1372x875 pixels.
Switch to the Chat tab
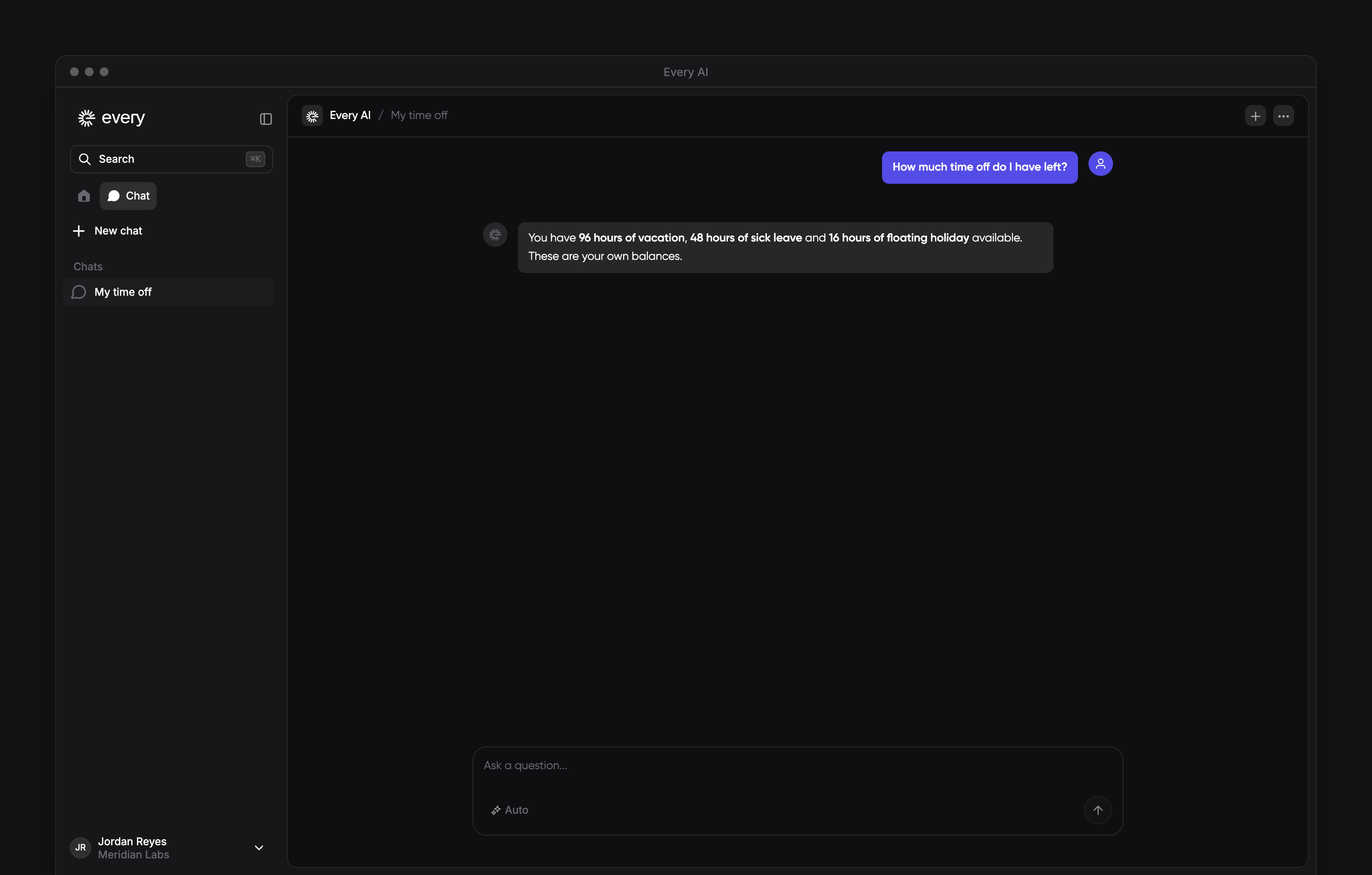click(x=128, y=196)
